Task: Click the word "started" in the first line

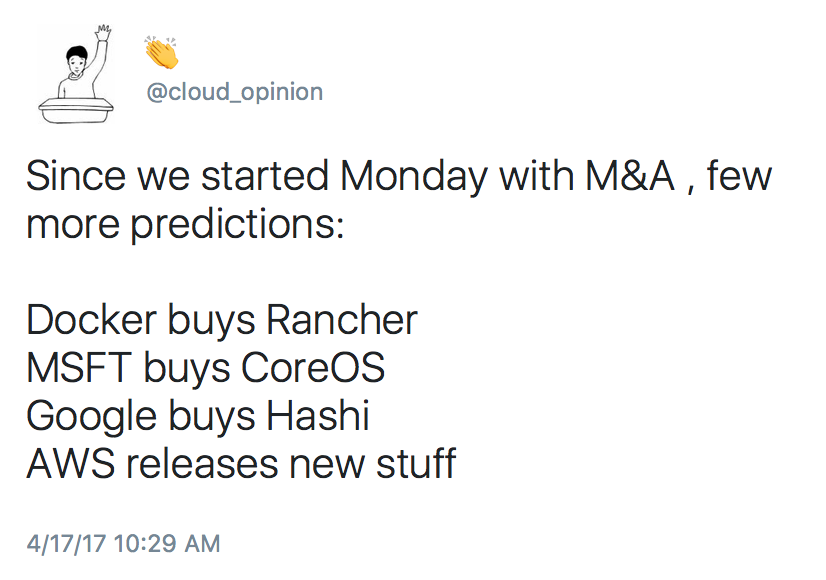Action: pos(265,175)
